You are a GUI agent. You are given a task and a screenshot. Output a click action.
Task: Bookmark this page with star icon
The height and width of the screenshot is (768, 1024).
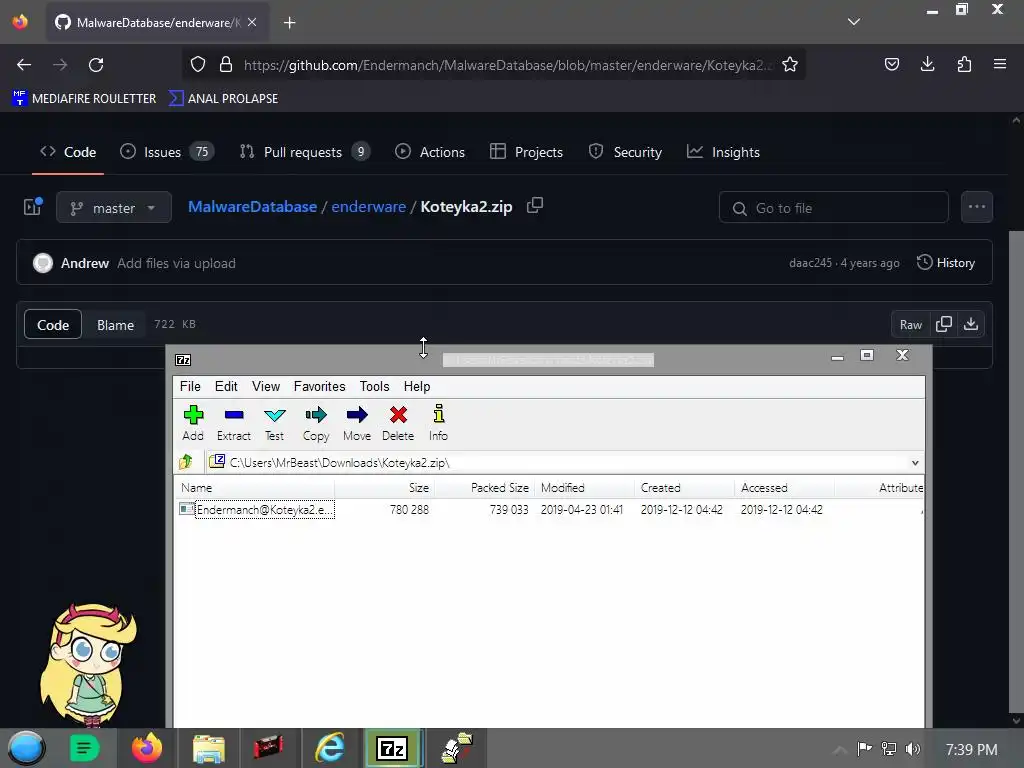(x=790, y=65)
